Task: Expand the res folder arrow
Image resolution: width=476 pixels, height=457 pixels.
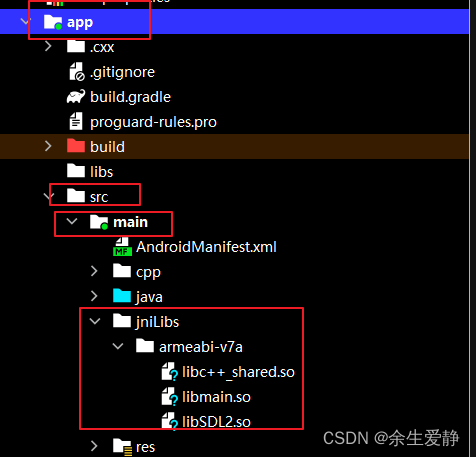Action: coord(94,446)
